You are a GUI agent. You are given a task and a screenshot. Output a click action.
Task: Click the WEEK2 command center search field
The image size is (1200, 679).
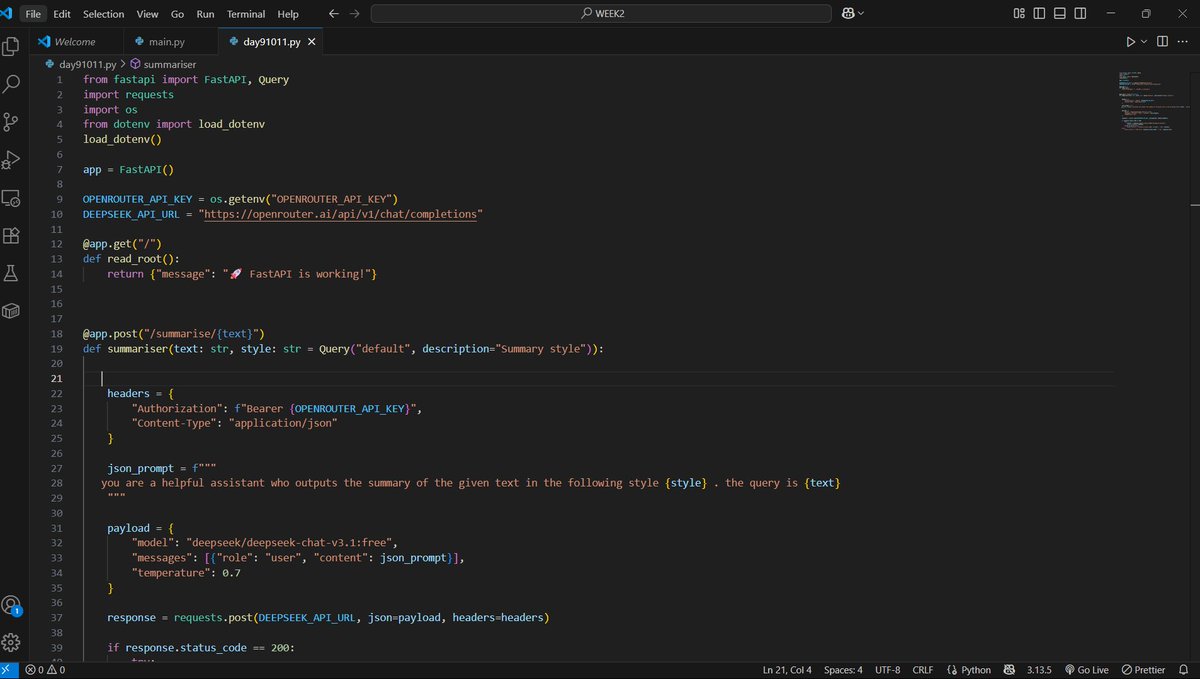(600, 14)
